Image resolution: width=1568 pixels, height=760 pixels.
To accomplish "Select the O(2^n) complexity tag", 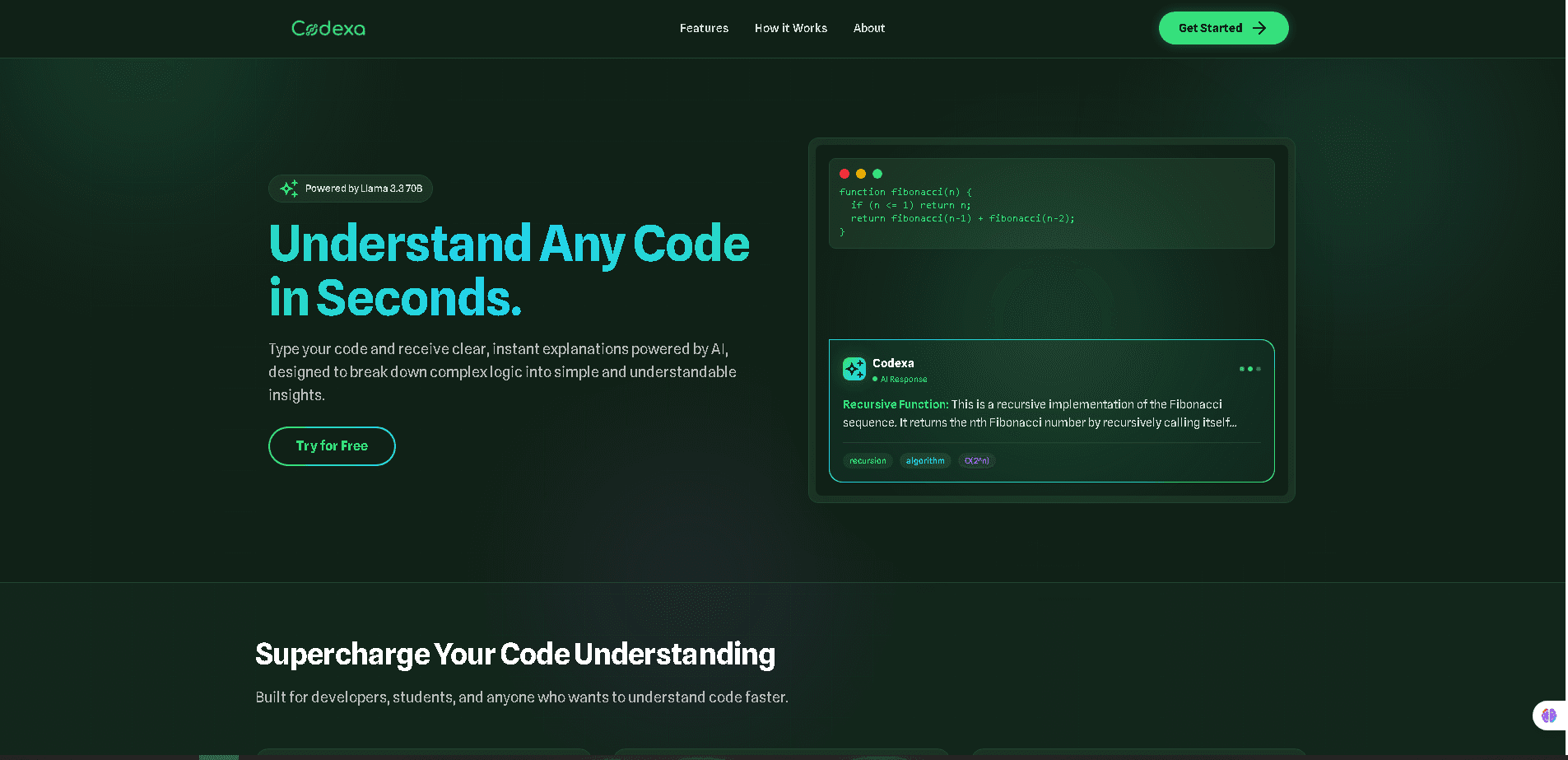I will pyautogui.click(x=977, y=461).
